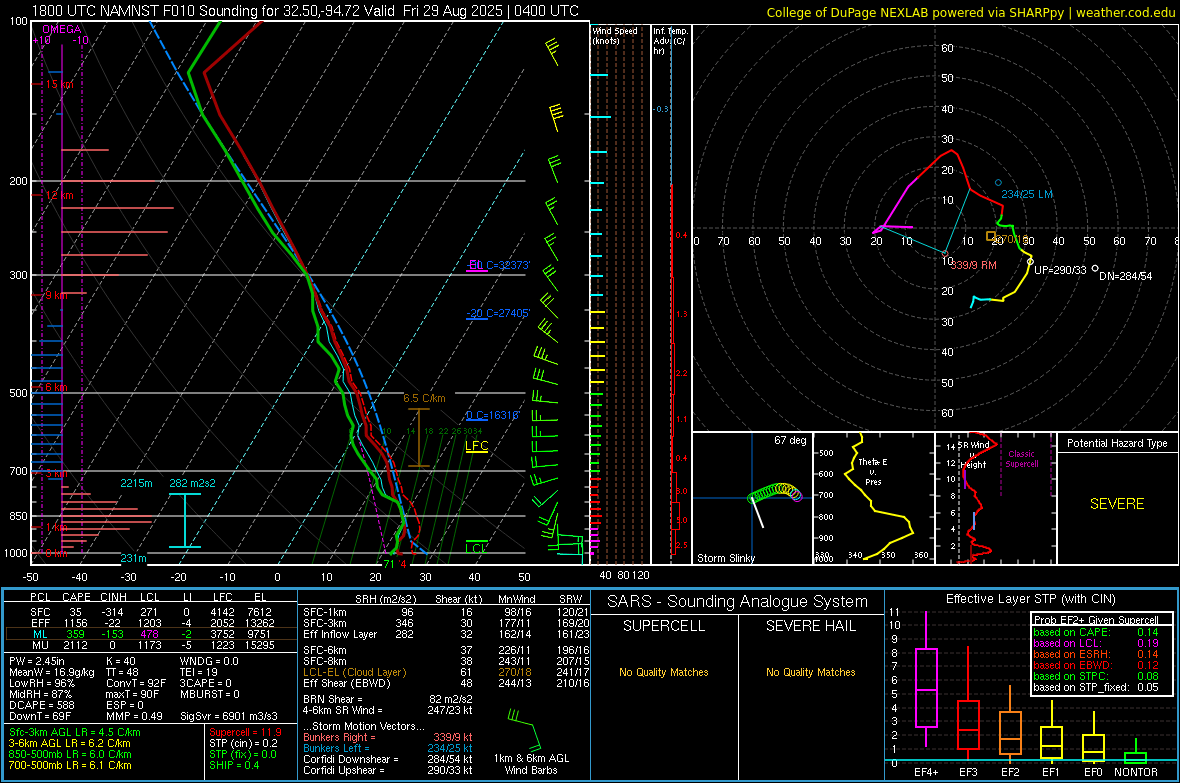This screenshot has height=783, width=1180.
Task: Click the green LCL label on skew-T
Action: [475, 548]
